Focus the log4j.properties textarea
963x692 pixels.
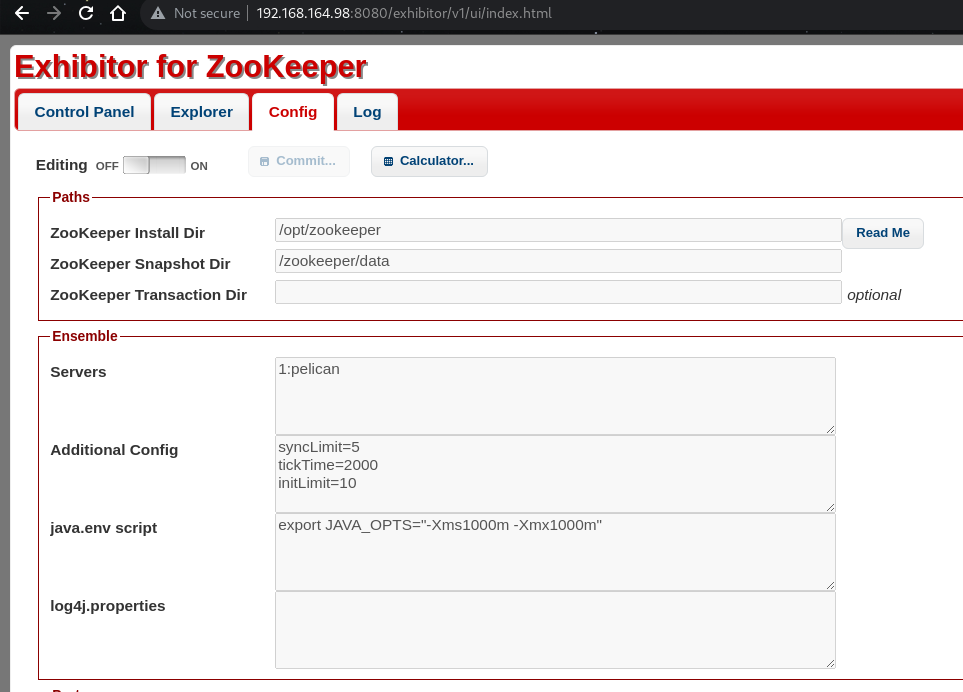click(x=555, y=630)
